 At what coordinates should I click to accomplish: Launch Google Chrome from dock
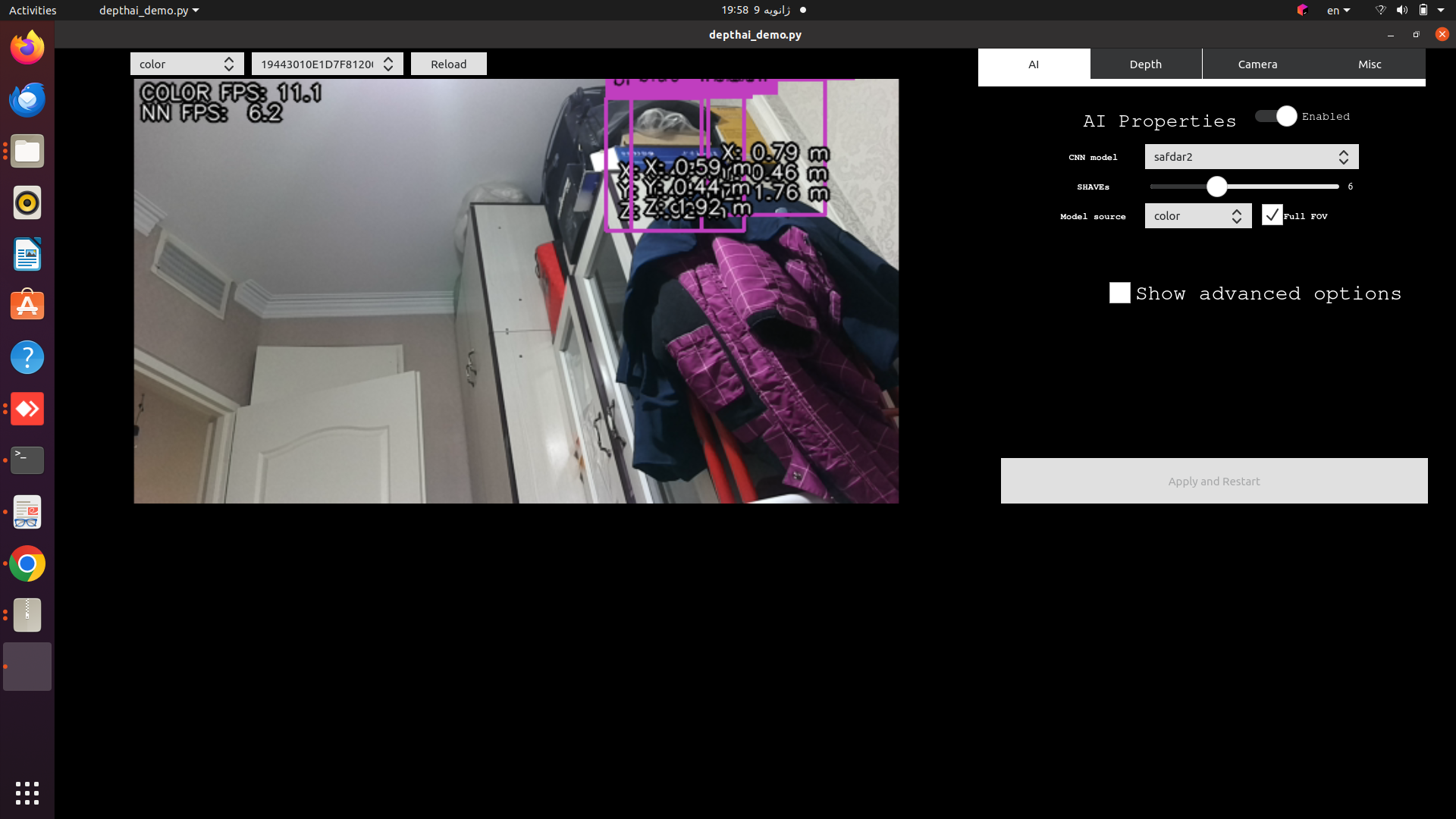coord(27,564)
